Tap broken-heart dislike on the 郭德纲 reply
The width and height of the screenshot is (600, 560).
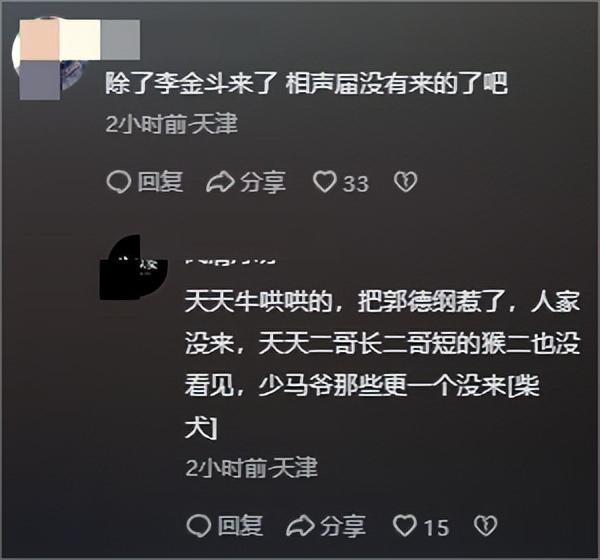(x=485, y=526)
